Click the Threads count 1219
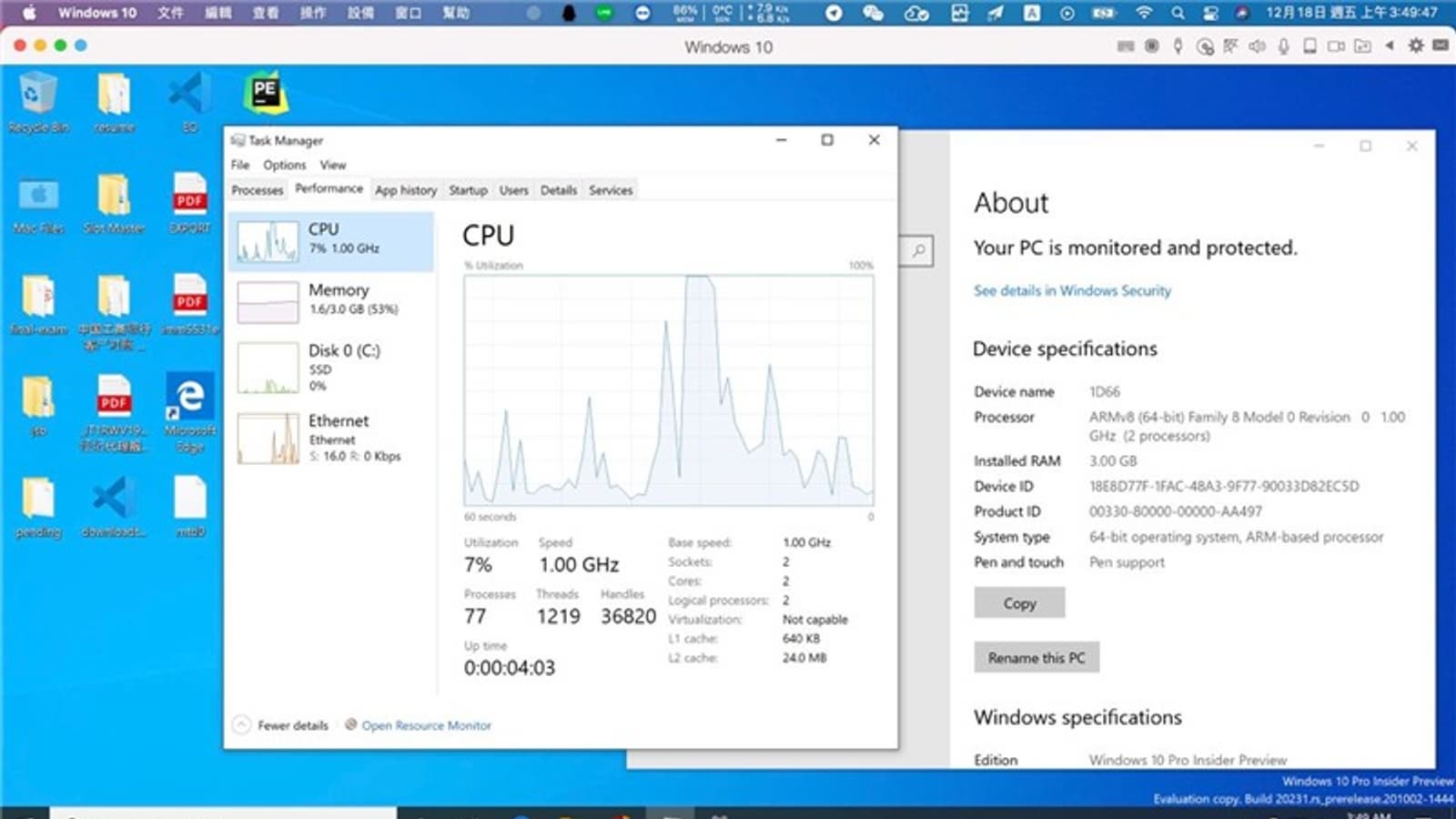Screen dimensions: 1456x819 pyautogui.click(x=558, y=616)
